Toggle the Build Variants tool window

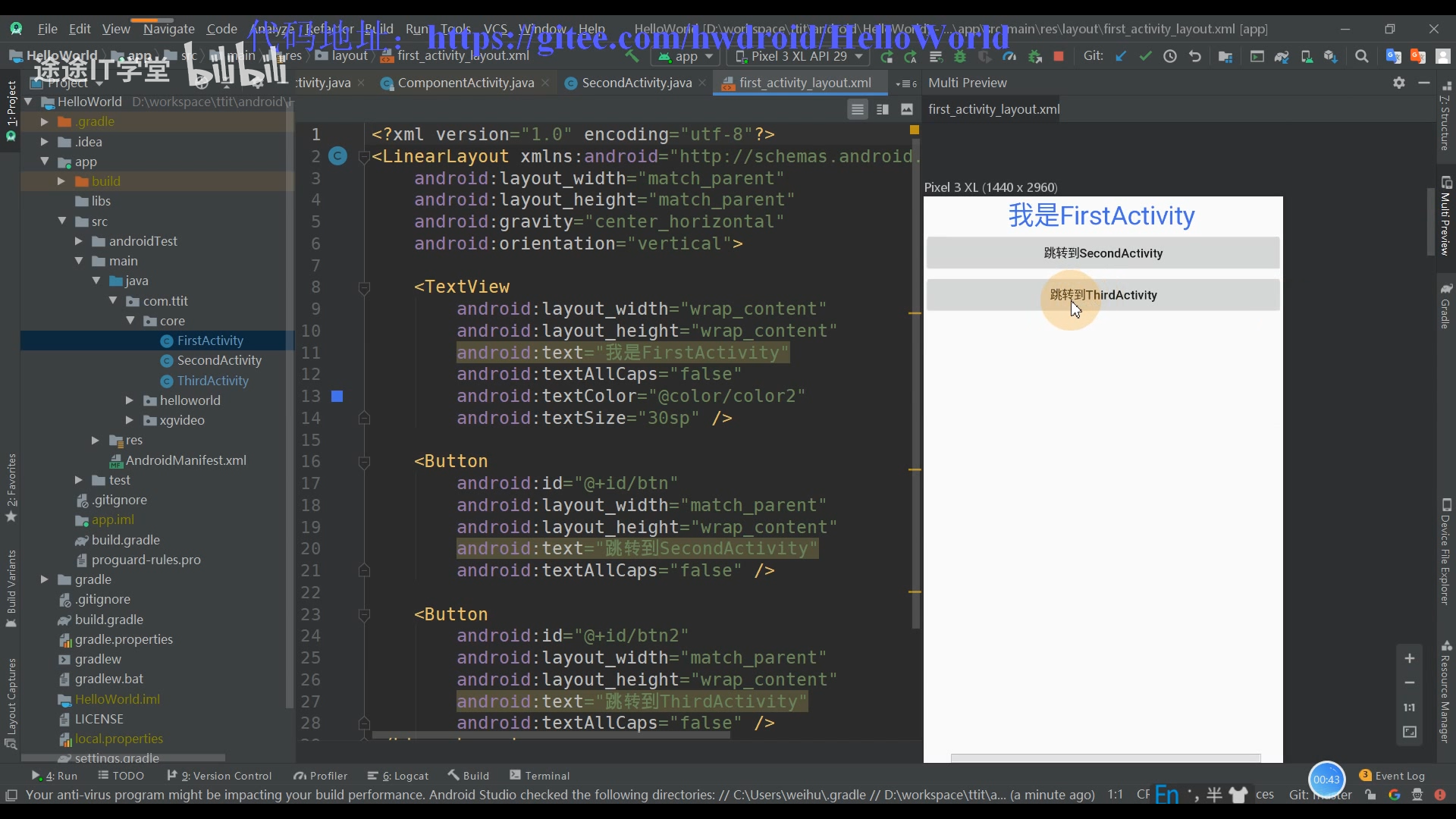click(11, 588)
